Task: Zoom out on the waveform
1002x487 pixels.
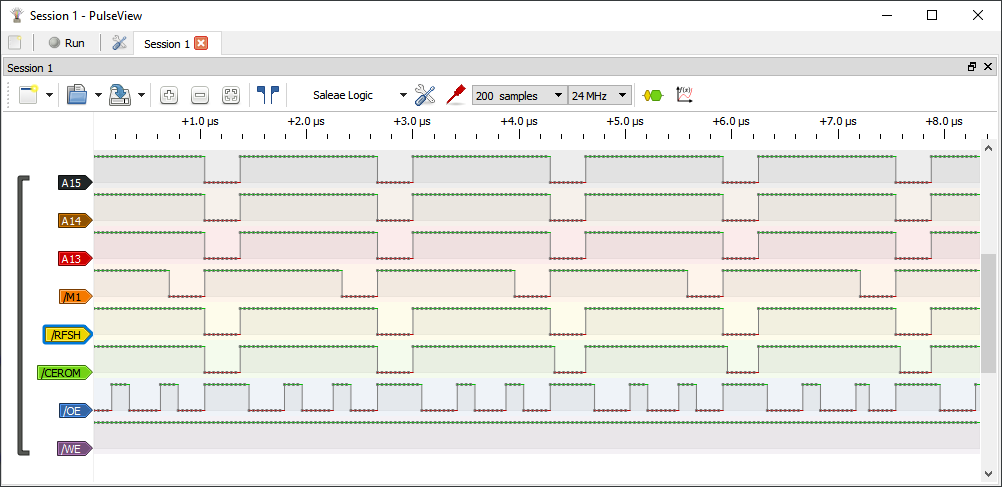Action: tap(200, 95)
